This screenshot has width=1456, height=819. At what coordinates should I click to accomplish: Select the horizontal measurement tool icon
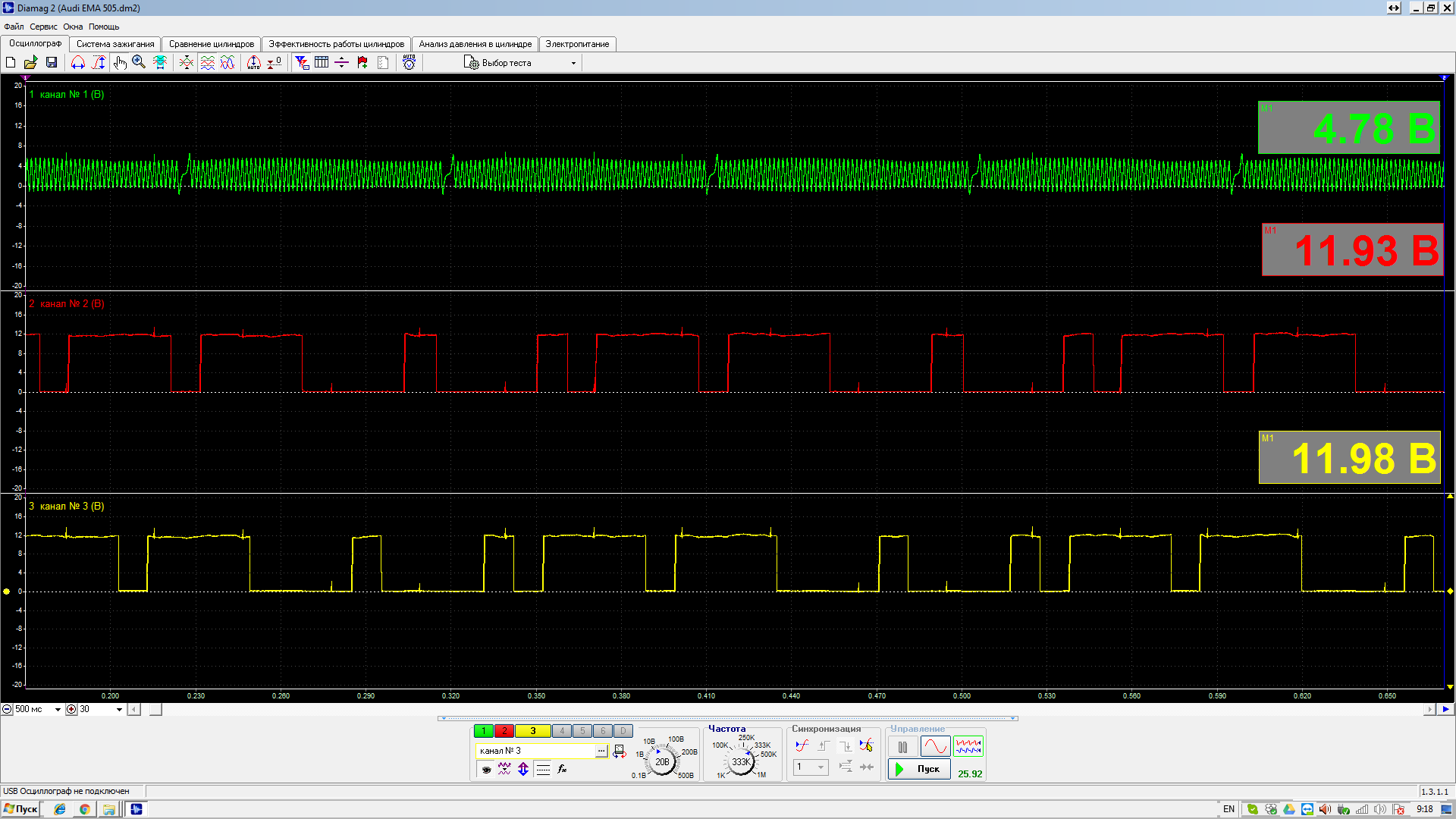pyautogui.click(x=78, y=63)
